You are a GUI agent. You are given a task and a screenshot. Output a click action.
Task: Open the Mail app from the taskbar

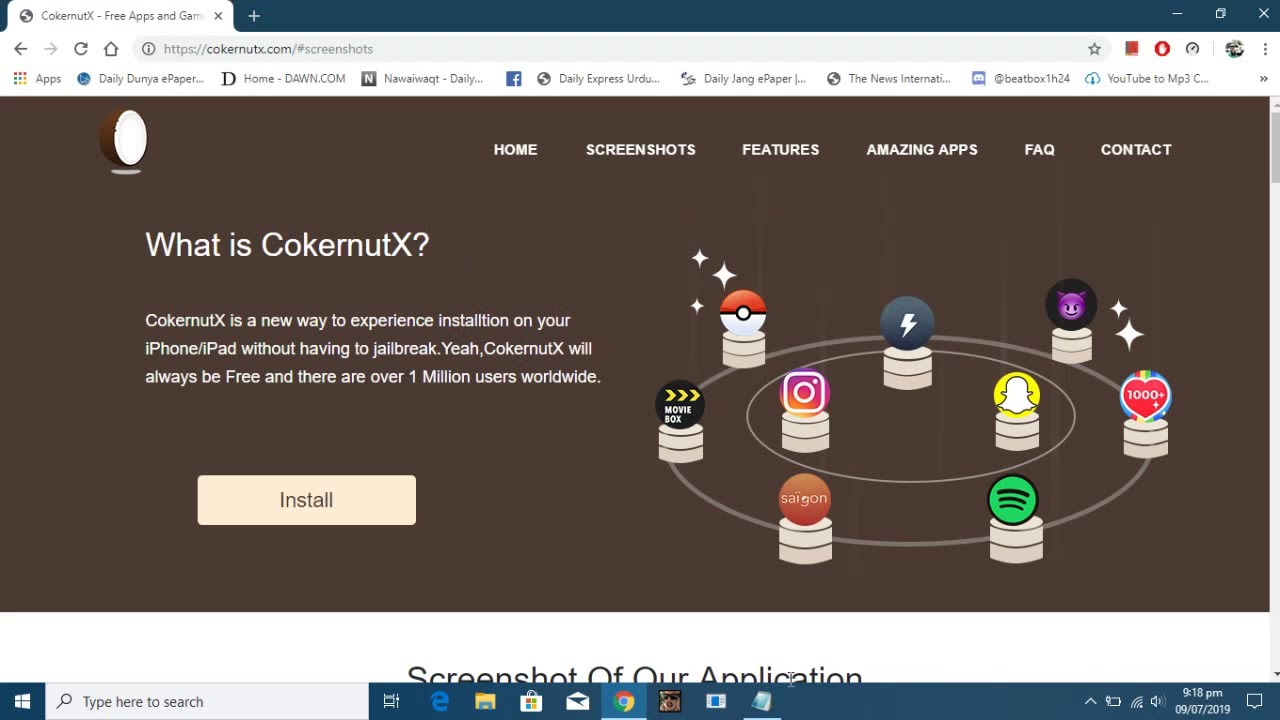tap(577, 701)
